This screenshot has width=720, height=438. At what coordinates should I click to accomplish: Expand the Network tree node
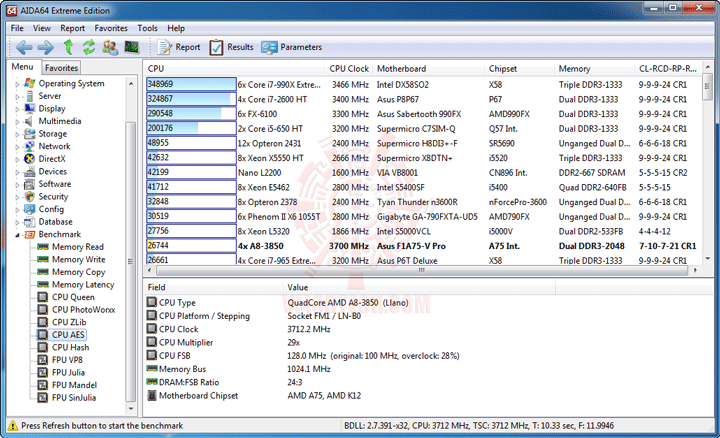click(x=17, y=147)
